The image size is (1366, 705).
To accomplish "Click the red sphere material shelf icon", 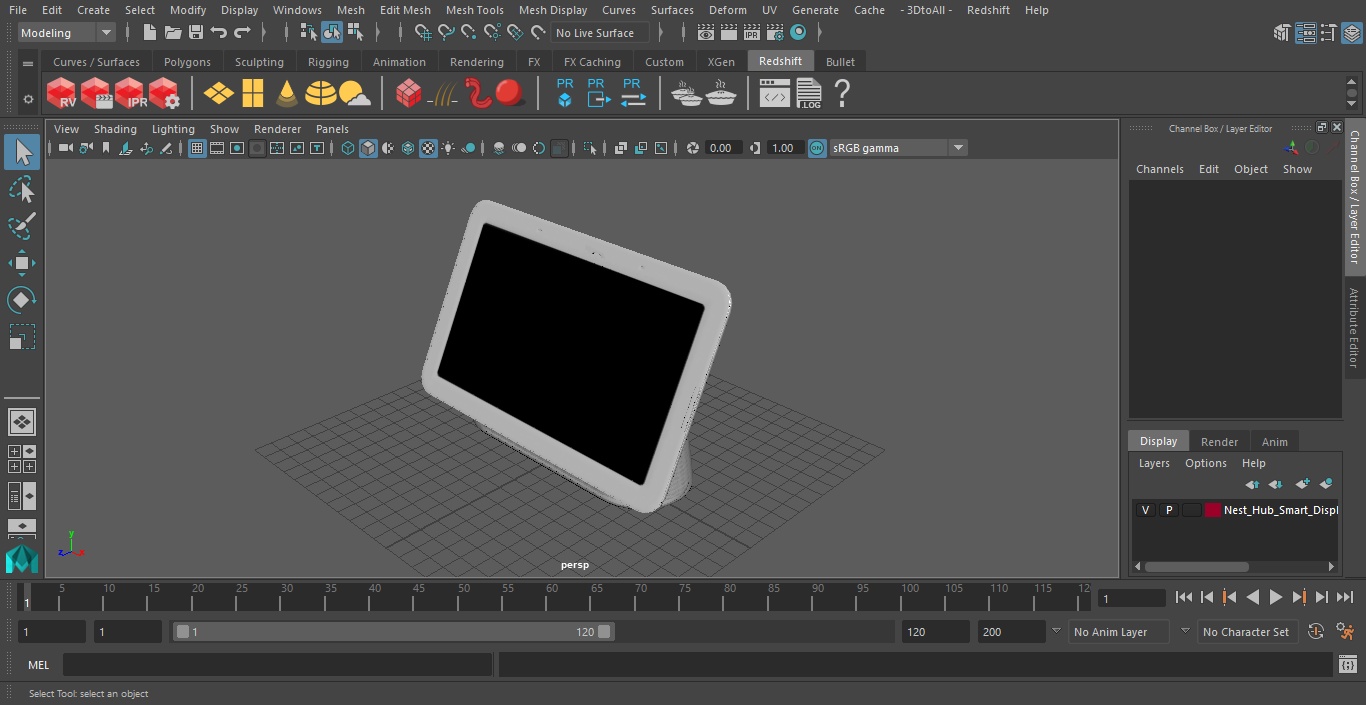I will tap(510, 94).
